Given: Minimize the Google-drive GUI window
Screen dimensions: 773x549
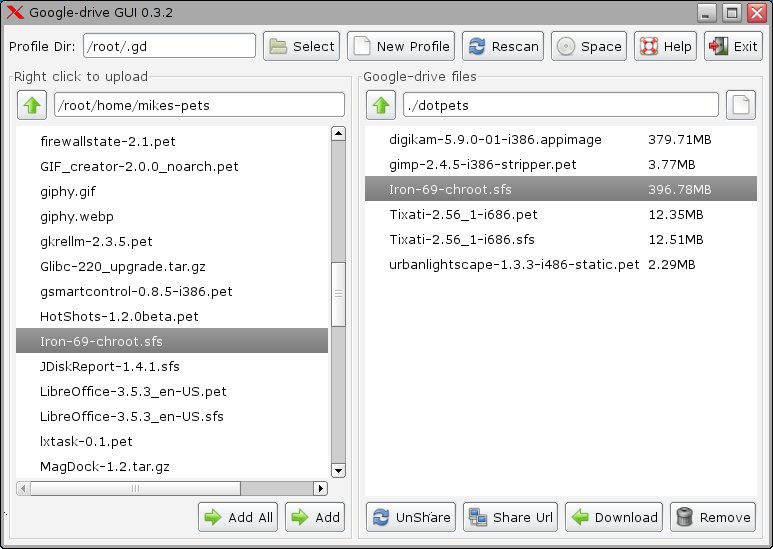Looking at the screenshot, I should click(706, 13).
